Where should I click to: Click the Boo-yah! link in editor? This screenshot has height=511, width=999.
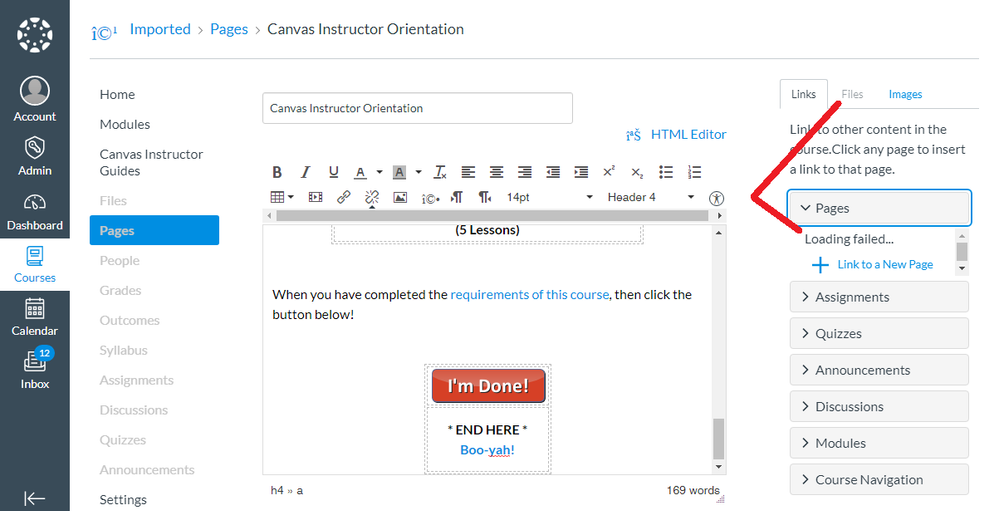(487, 450)
